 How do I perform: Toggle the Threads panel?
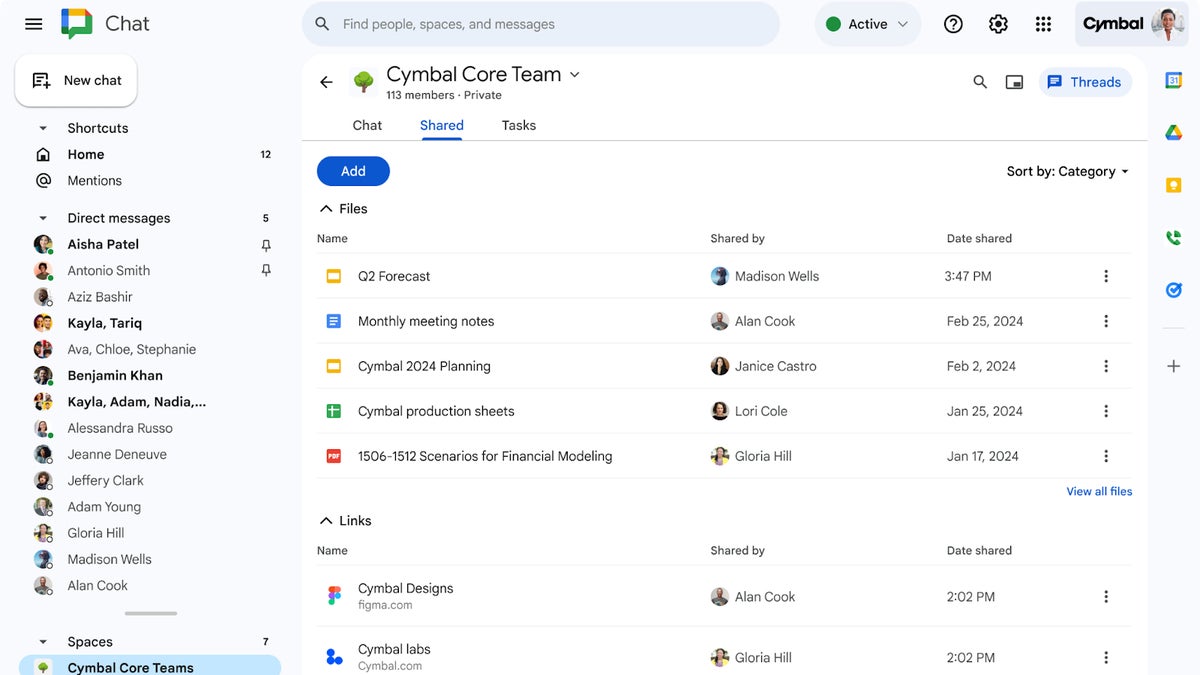[x=1085, y=82]
